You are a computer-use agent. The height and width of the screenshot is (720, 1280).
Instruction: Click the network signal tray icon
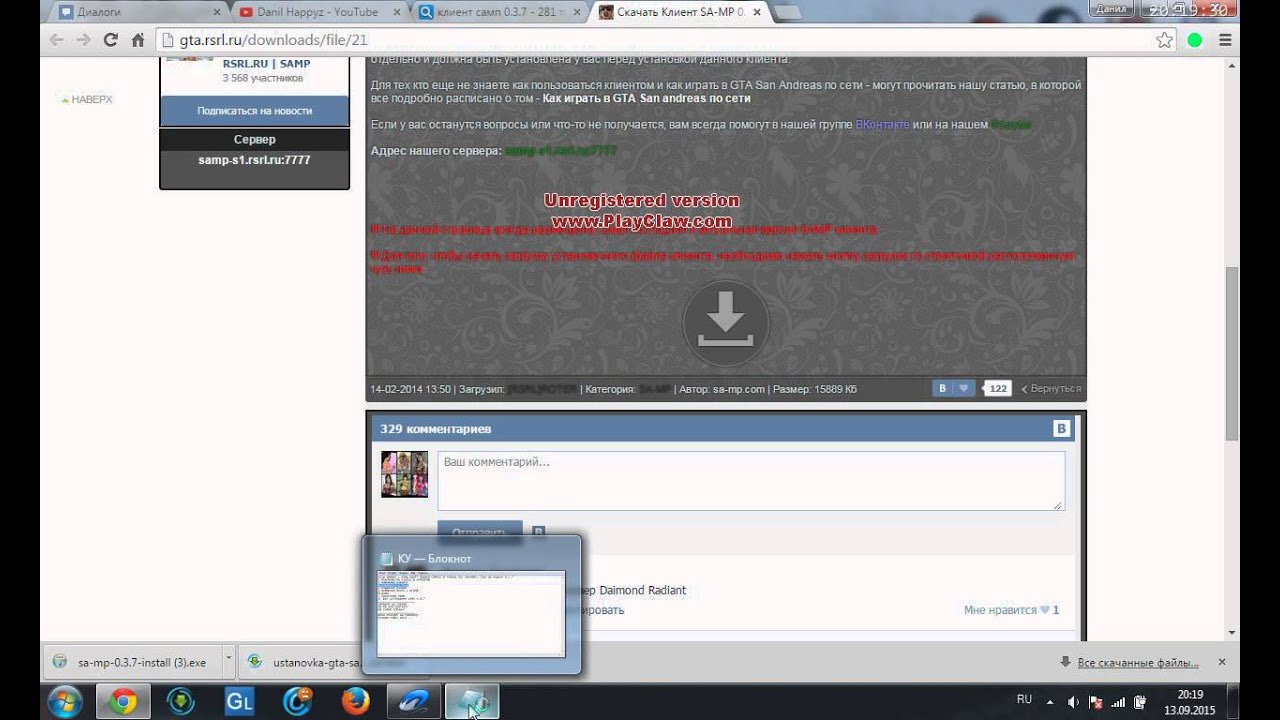(1118, 702)
